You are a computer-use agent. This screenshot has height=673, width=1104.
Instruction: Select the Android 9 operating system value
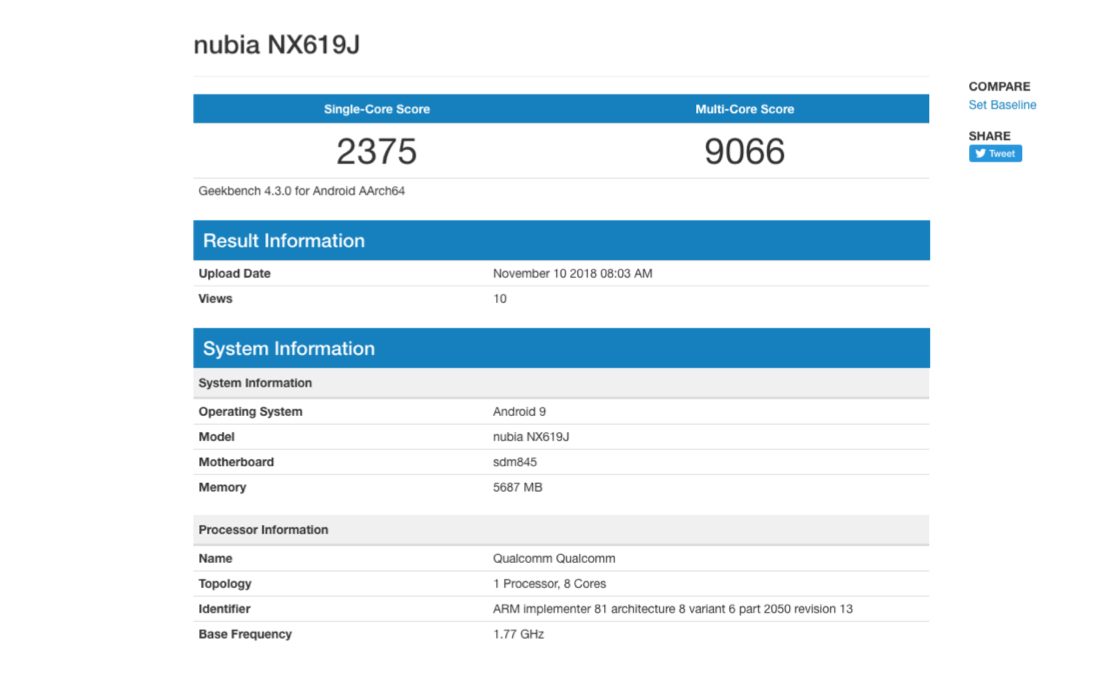pos(519,412)
